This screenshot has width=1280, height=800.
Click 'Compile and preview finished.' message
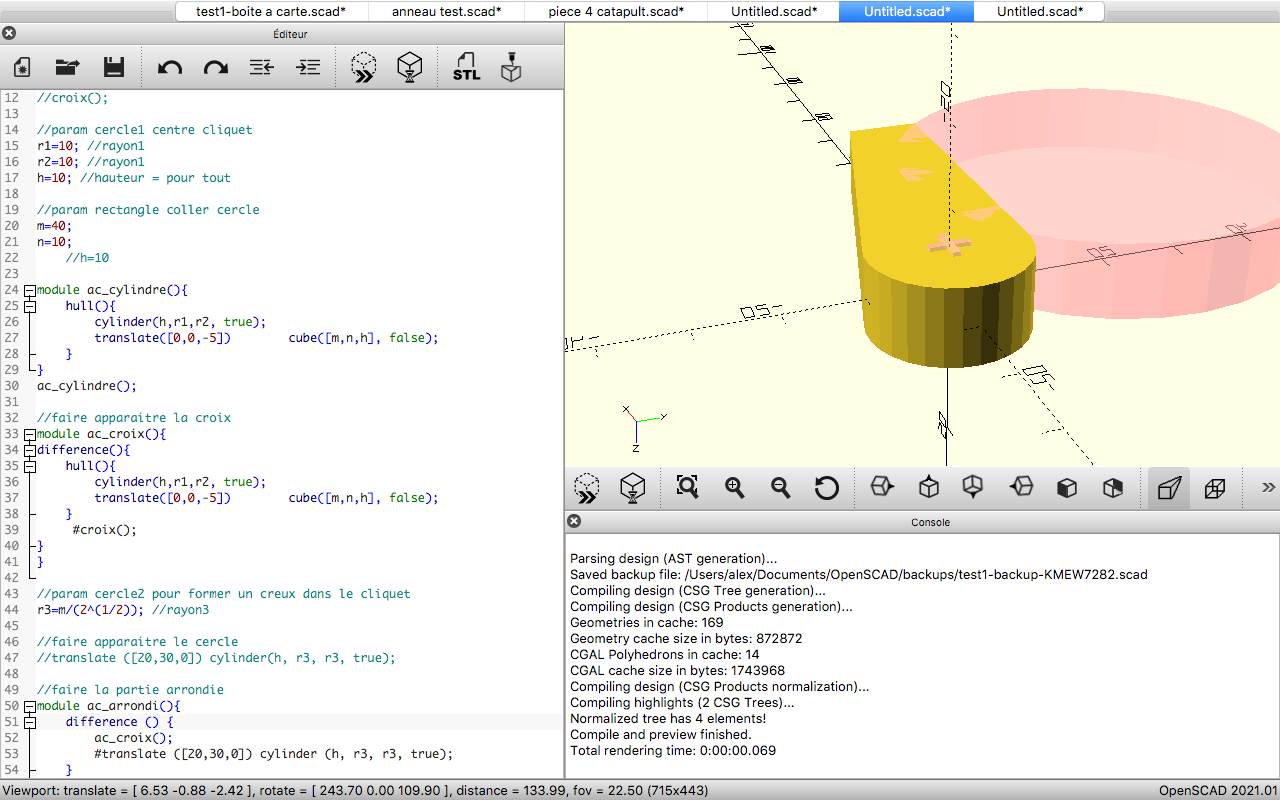660,735
